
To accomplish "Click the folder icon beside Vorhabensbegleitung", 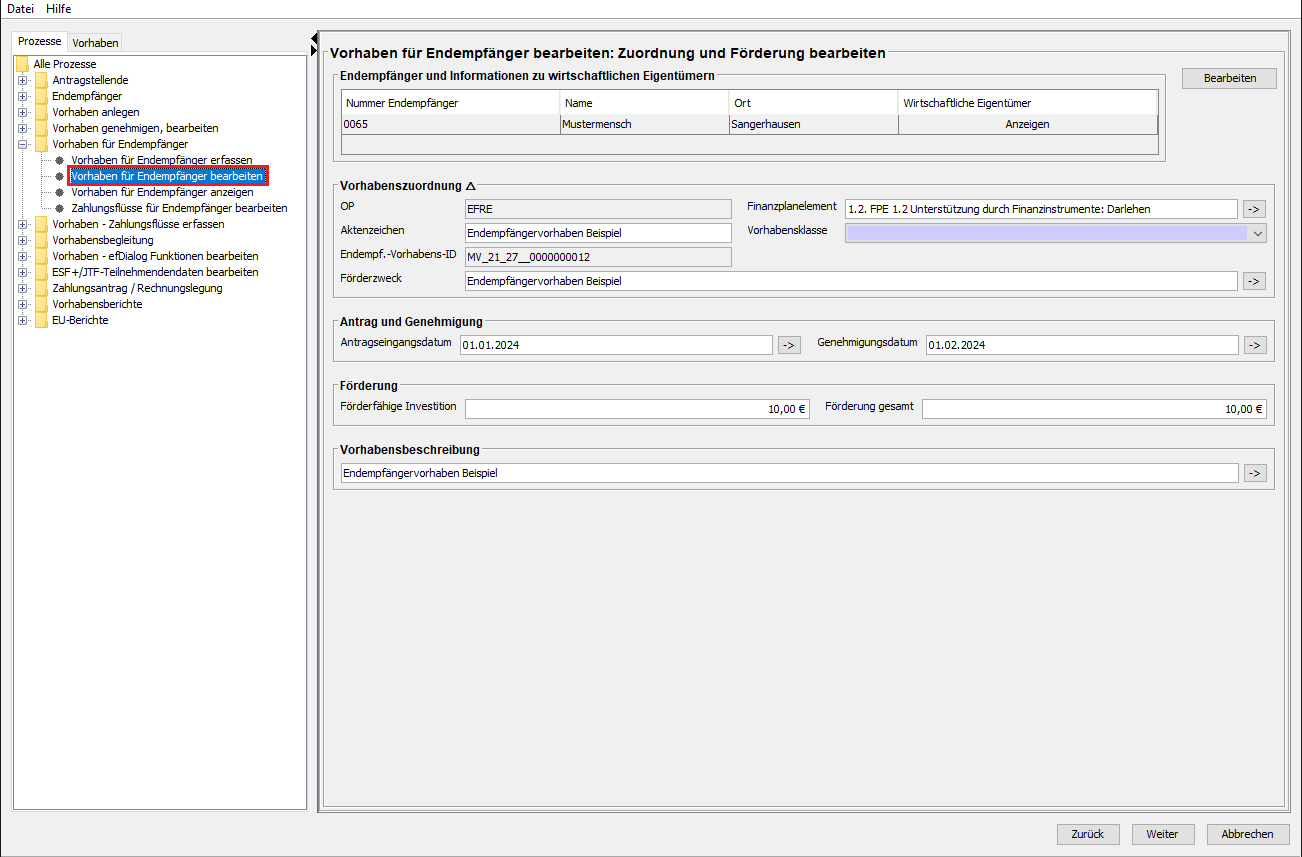I will coord(41,240).
